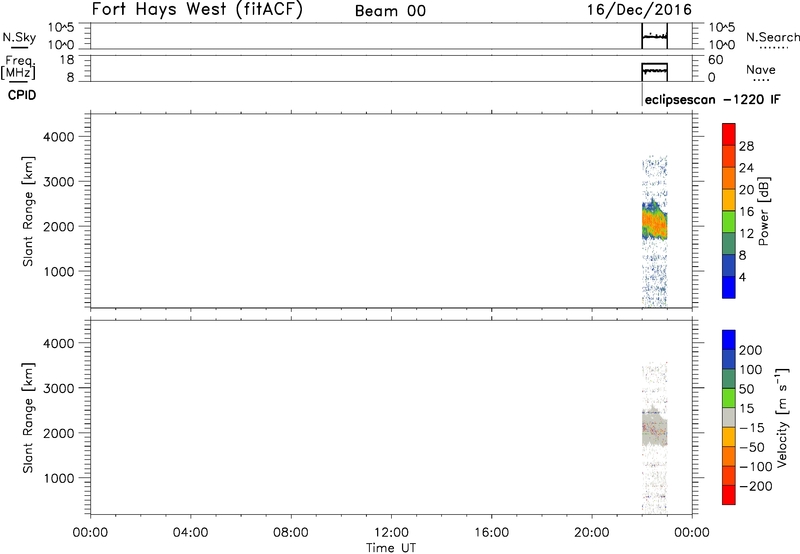Click the grey velocity echo region near 2000 km
Screen dimensions: 800x554
coord(654,427)
